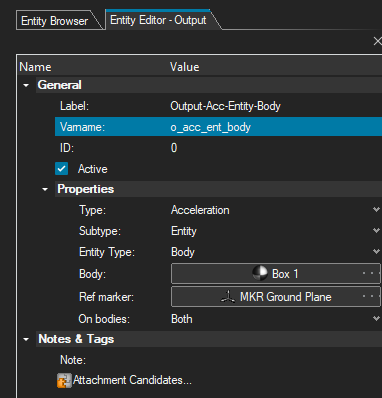
Task: Click the Name column header
Action: point(35,67)
